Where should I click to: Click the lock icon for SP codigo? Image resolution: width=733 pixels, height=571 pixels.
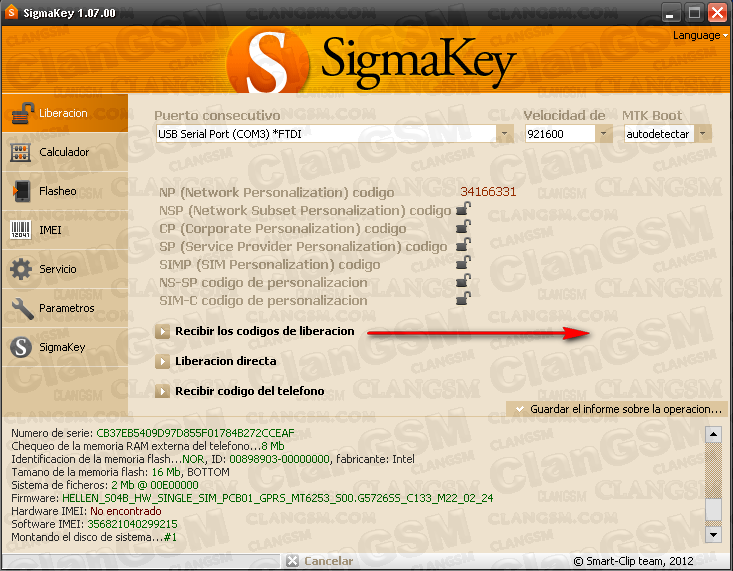tap(463, 245)
